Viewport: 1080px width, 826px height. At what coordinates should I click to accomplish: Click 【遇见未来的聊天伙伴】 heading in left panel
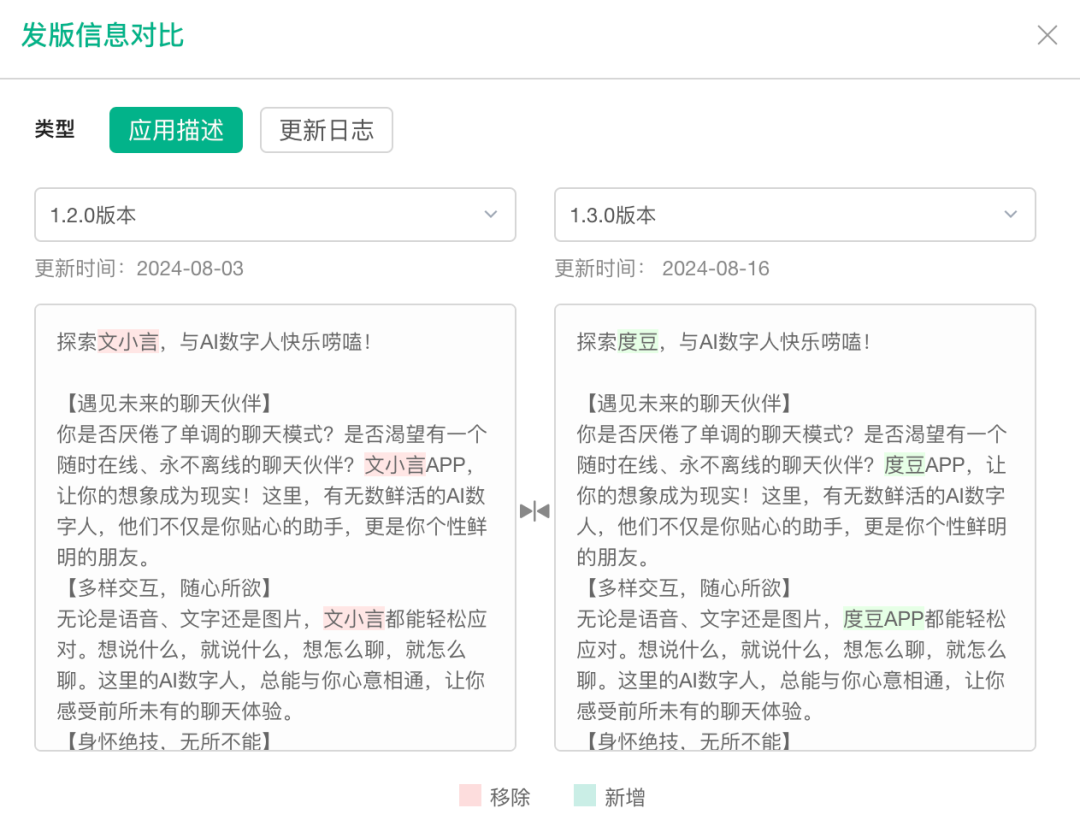click(x=169, y=403)
